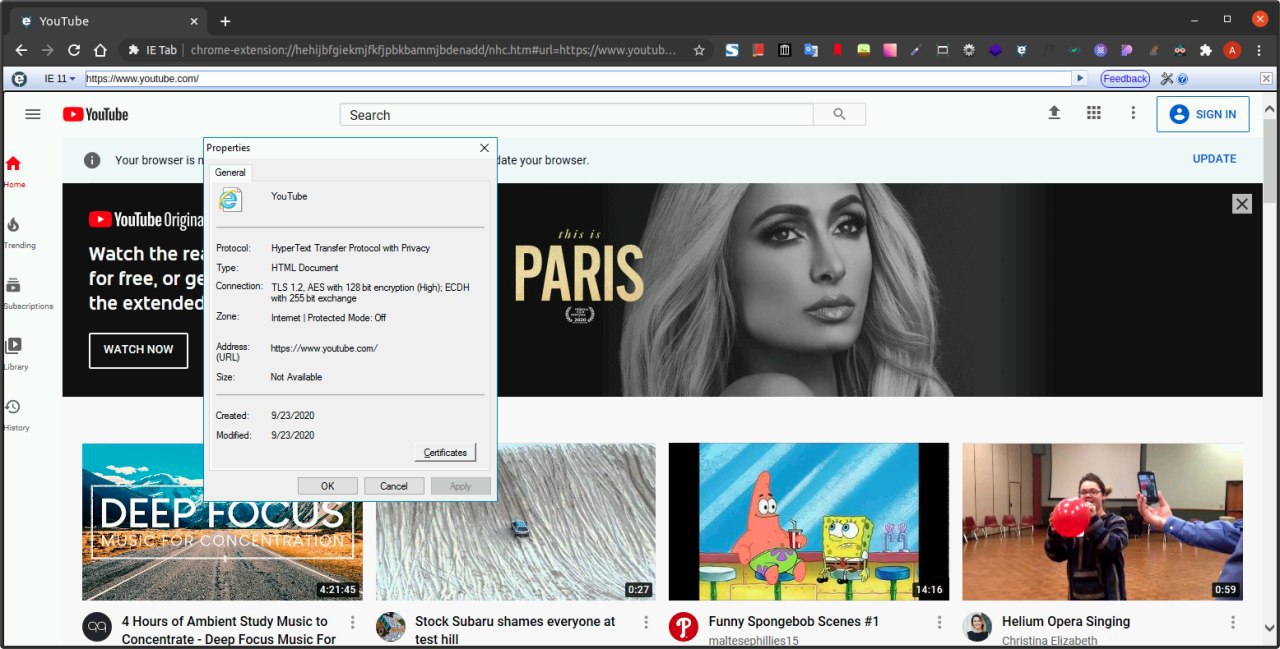The image size is (1280, 649).
Task: Click the YouTube search magnifier button
Action: pos(838,115)
